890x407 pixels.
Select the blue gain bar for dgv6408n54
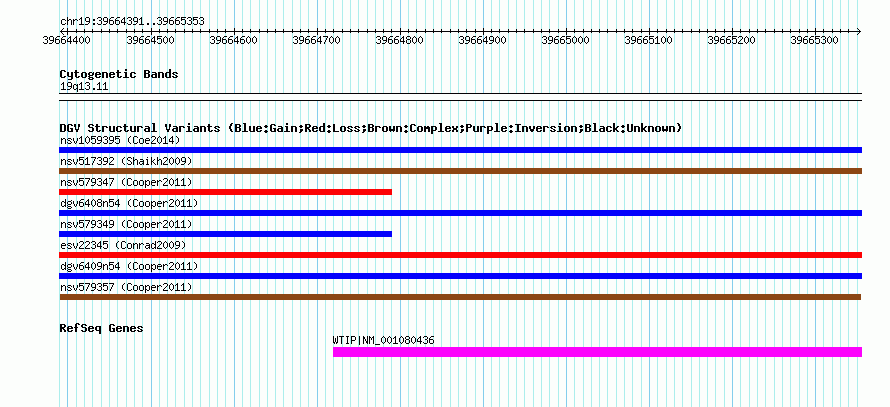pos(460,213)
